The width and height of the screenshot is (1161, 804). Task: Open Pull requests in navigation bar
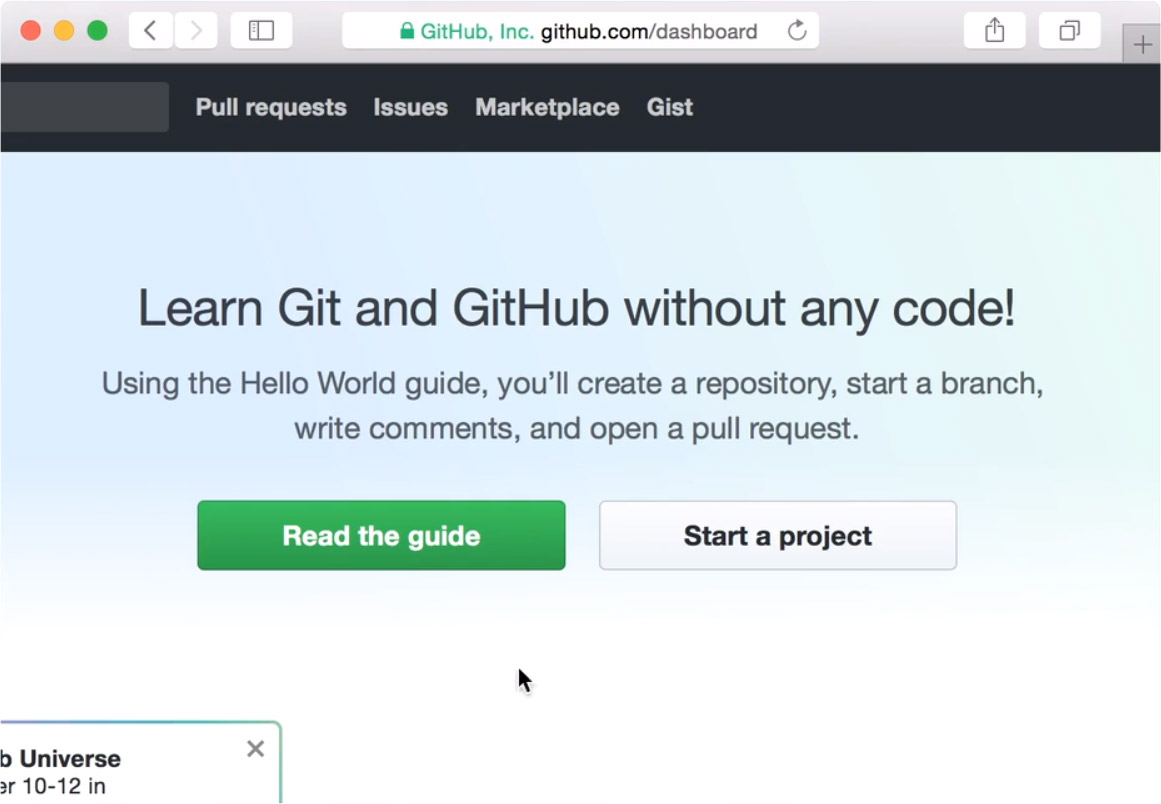click(271, 107)
